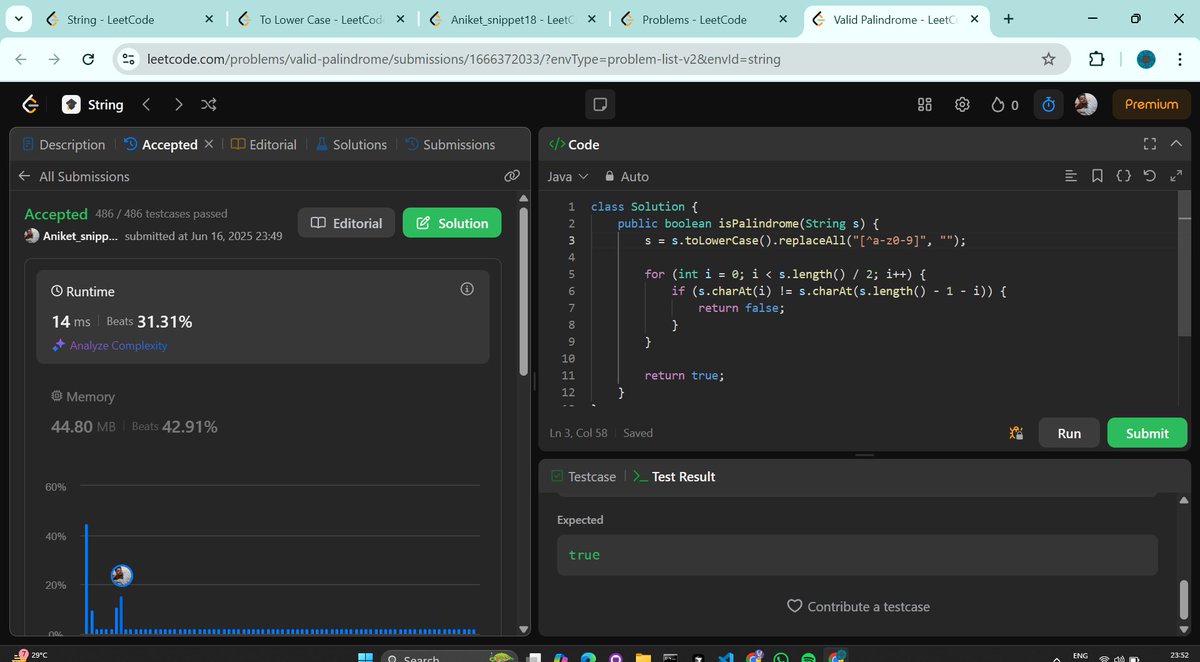Close the 'String - LeetCode' browser tab
The height and width of the screenshot is (662, 1200).
click(x=208, y=19)
